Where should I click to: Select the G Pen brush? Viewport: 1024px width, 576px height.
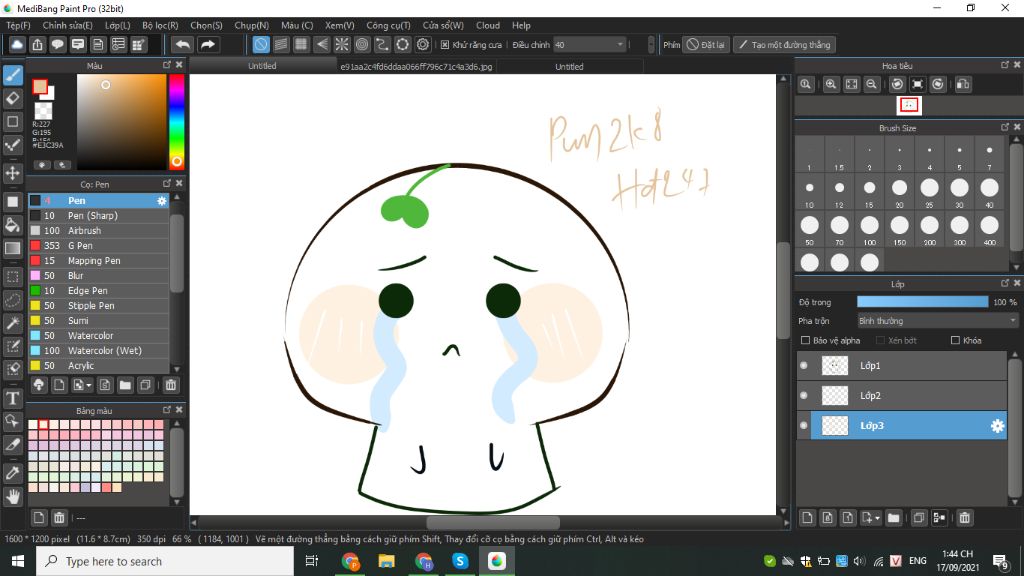(x=99, y=246)
